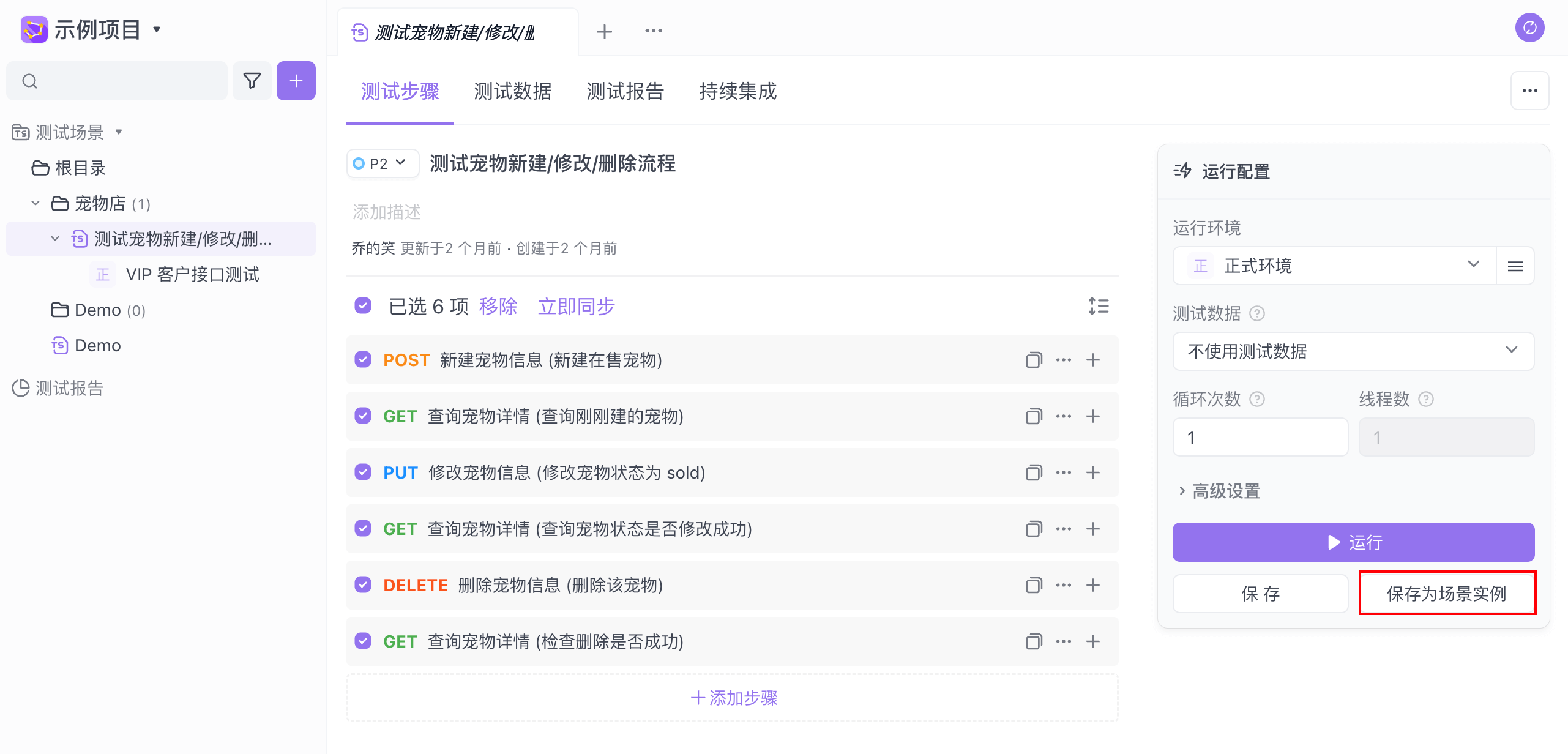The width and height of the screenshot is (1568, 754).
Task: Switch to the 持续集成 tab
Action: (x=737, y=91)
